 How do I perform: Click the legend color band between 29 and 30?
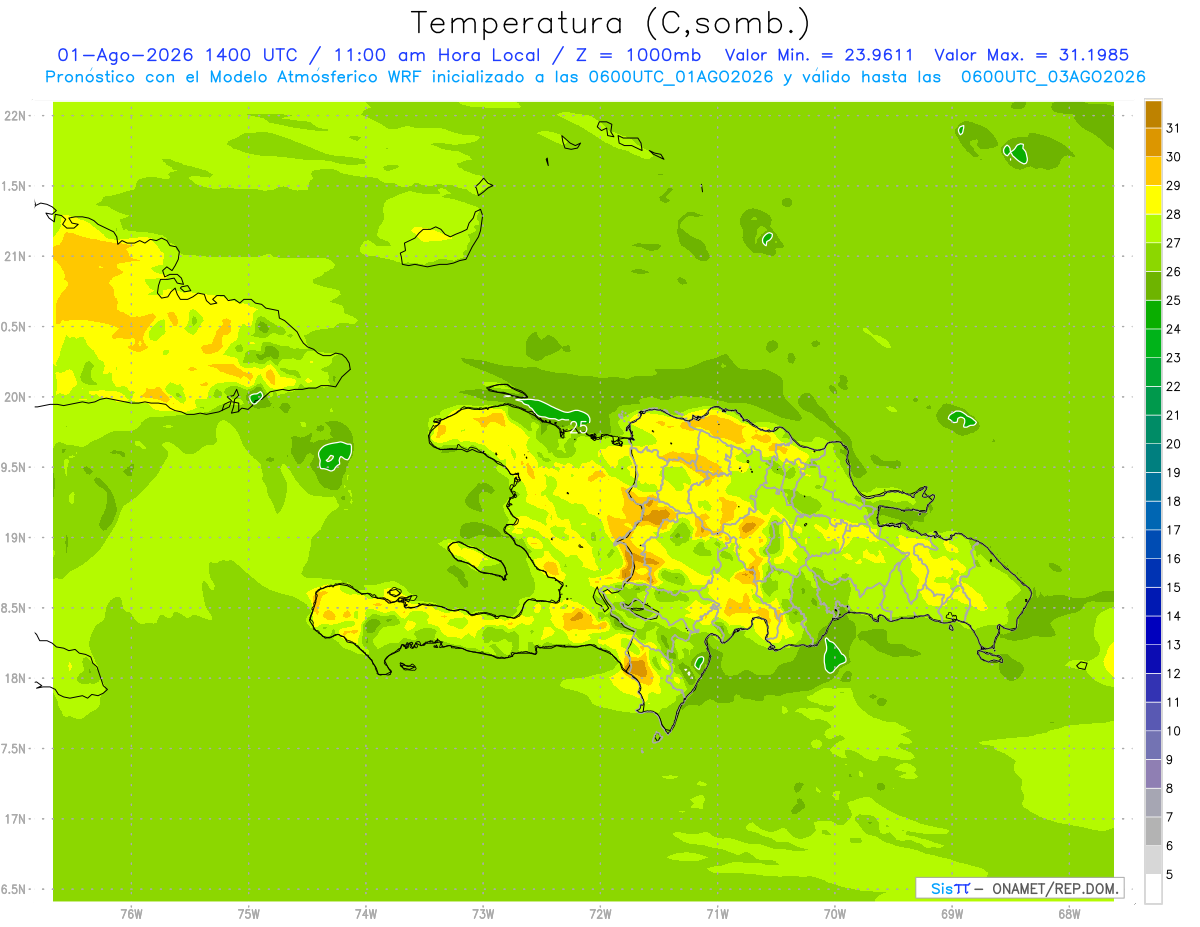click(x=1153, y=171)
